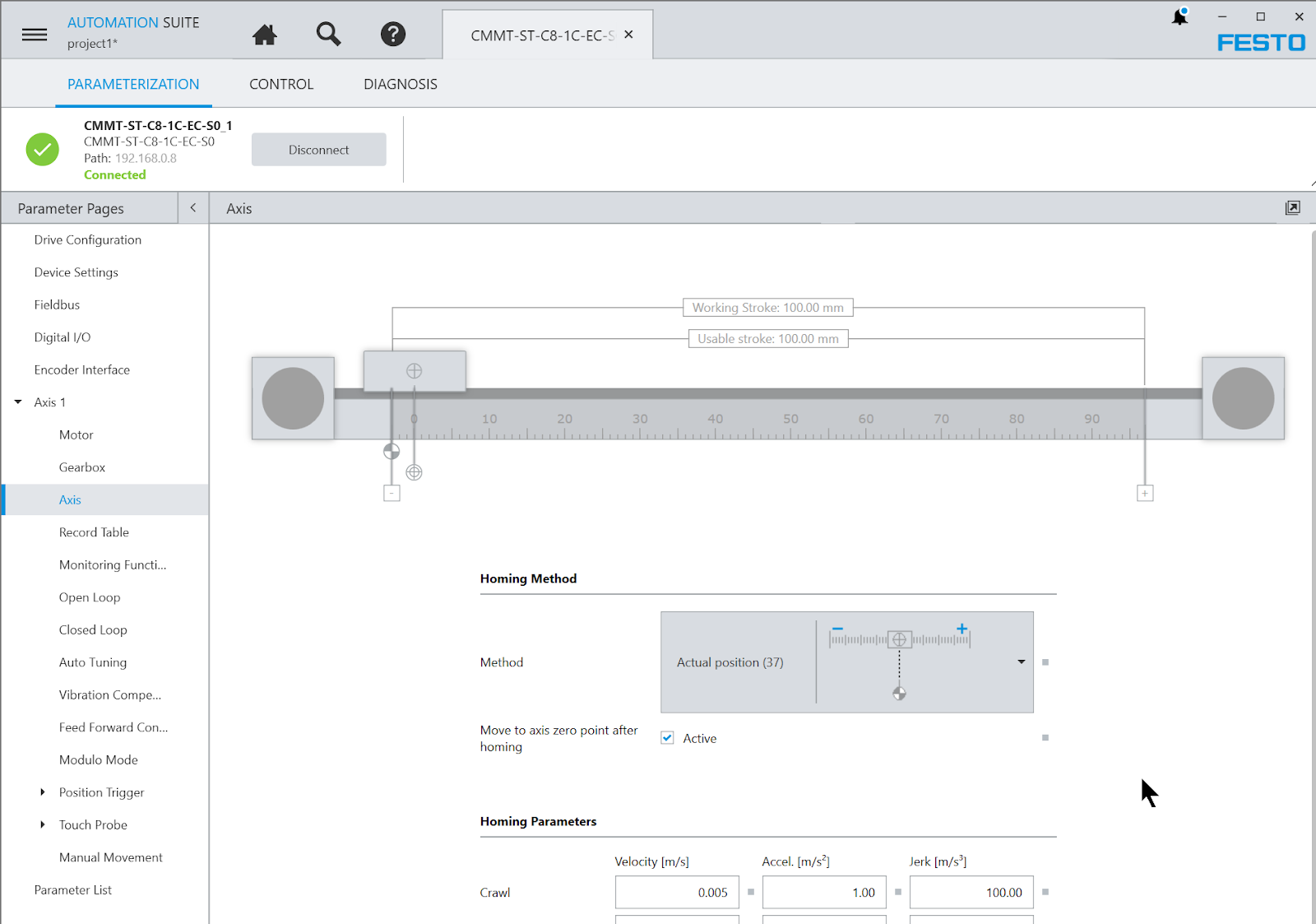This screenshot has height=924, width=1316.
Task: Select Motor under Axis 1
Action: point(76,434)
